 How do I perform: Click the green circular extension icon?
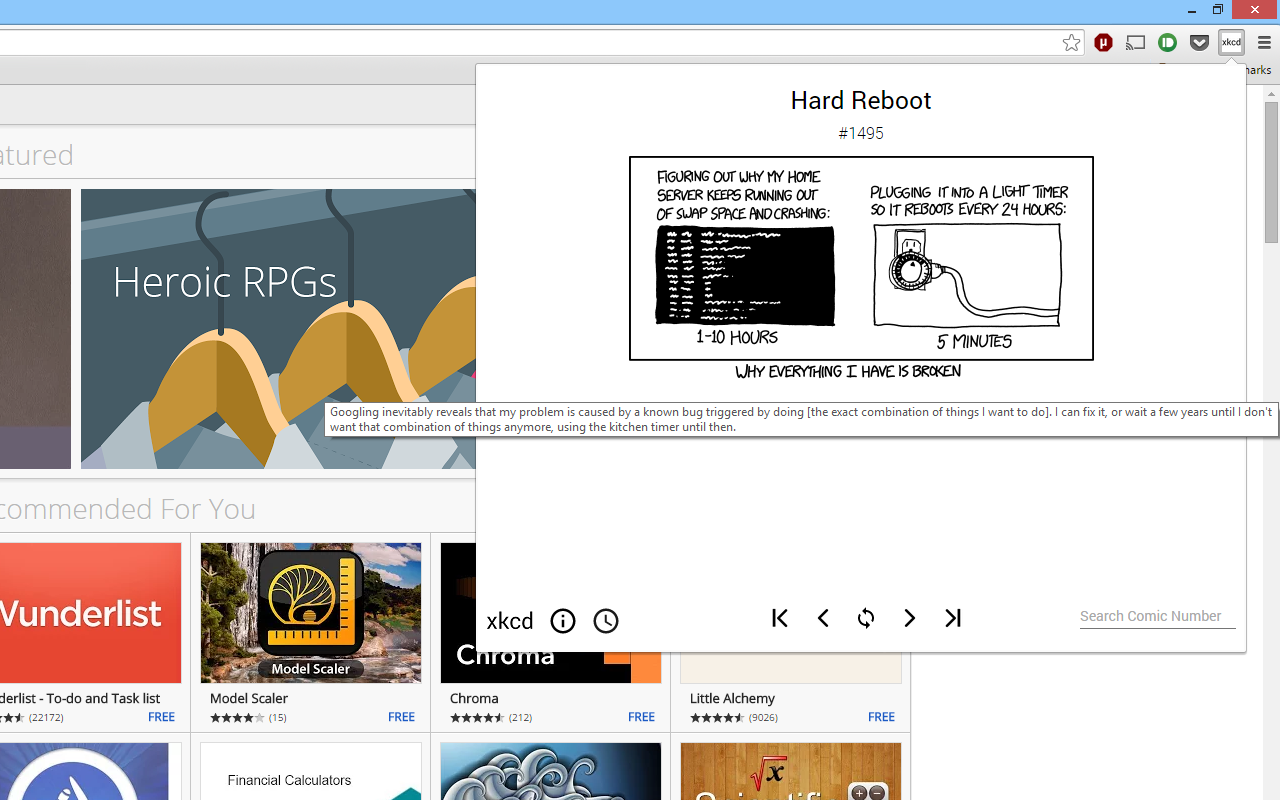click(x=1167, y=43)
